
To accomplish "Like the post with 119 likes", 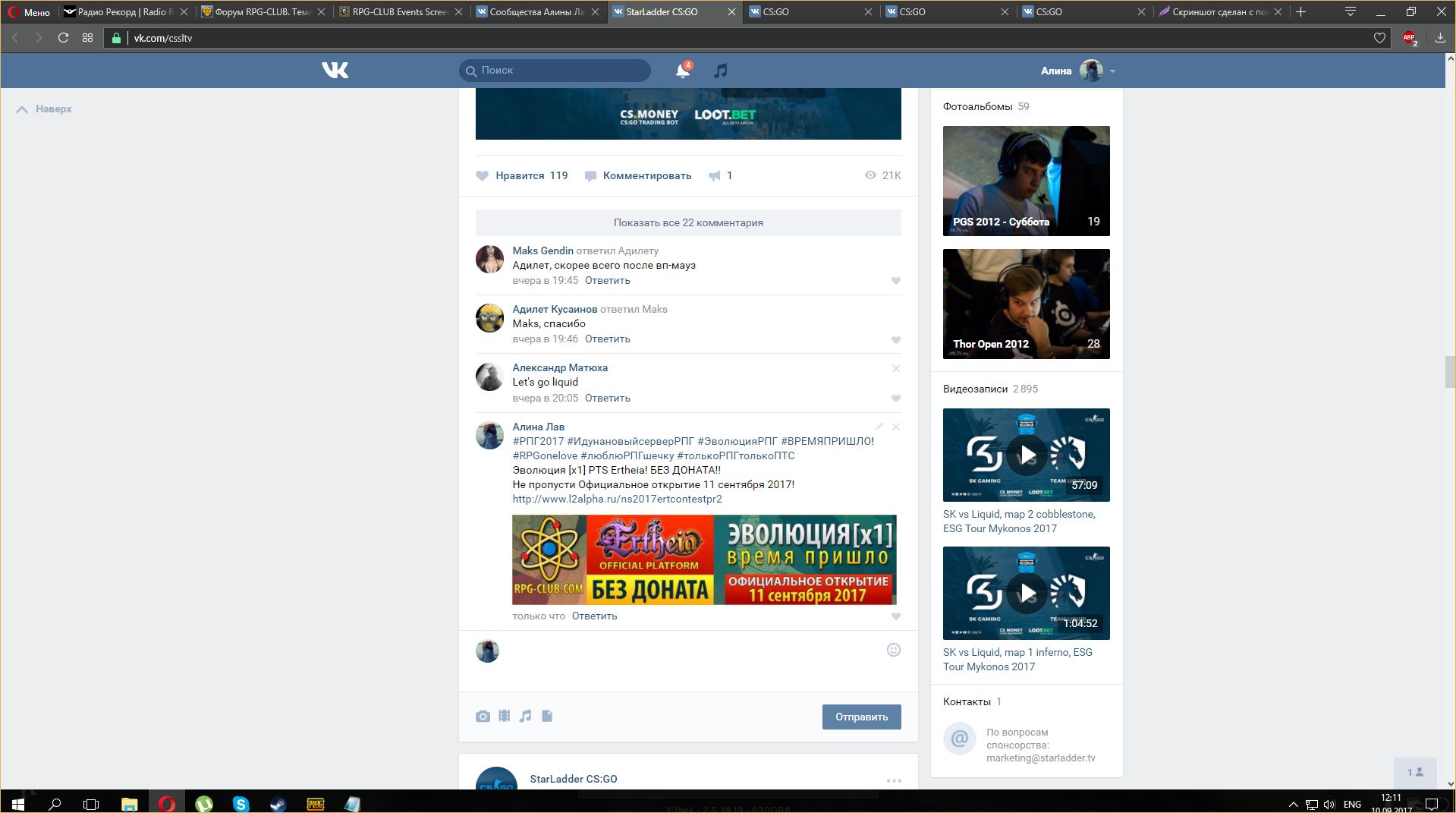I will (x=521, y=175).
